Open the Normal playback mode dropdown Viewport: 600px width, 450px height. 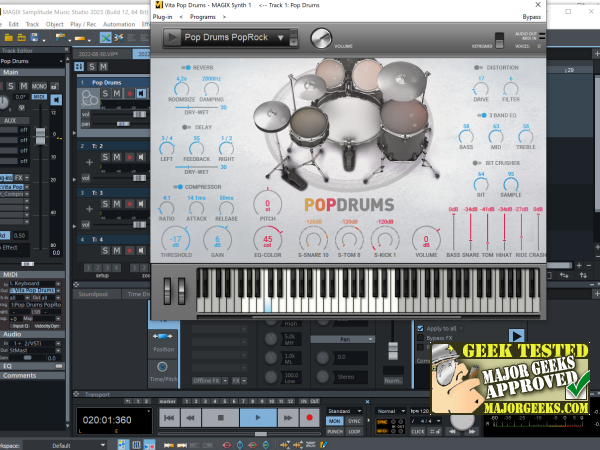[x=390, y=411]
